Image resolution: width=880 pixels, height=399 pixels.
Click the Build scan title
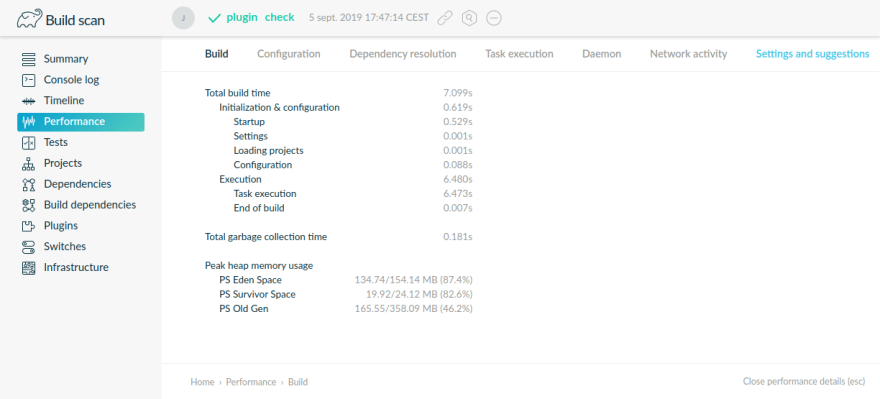(x=75, y=21)
